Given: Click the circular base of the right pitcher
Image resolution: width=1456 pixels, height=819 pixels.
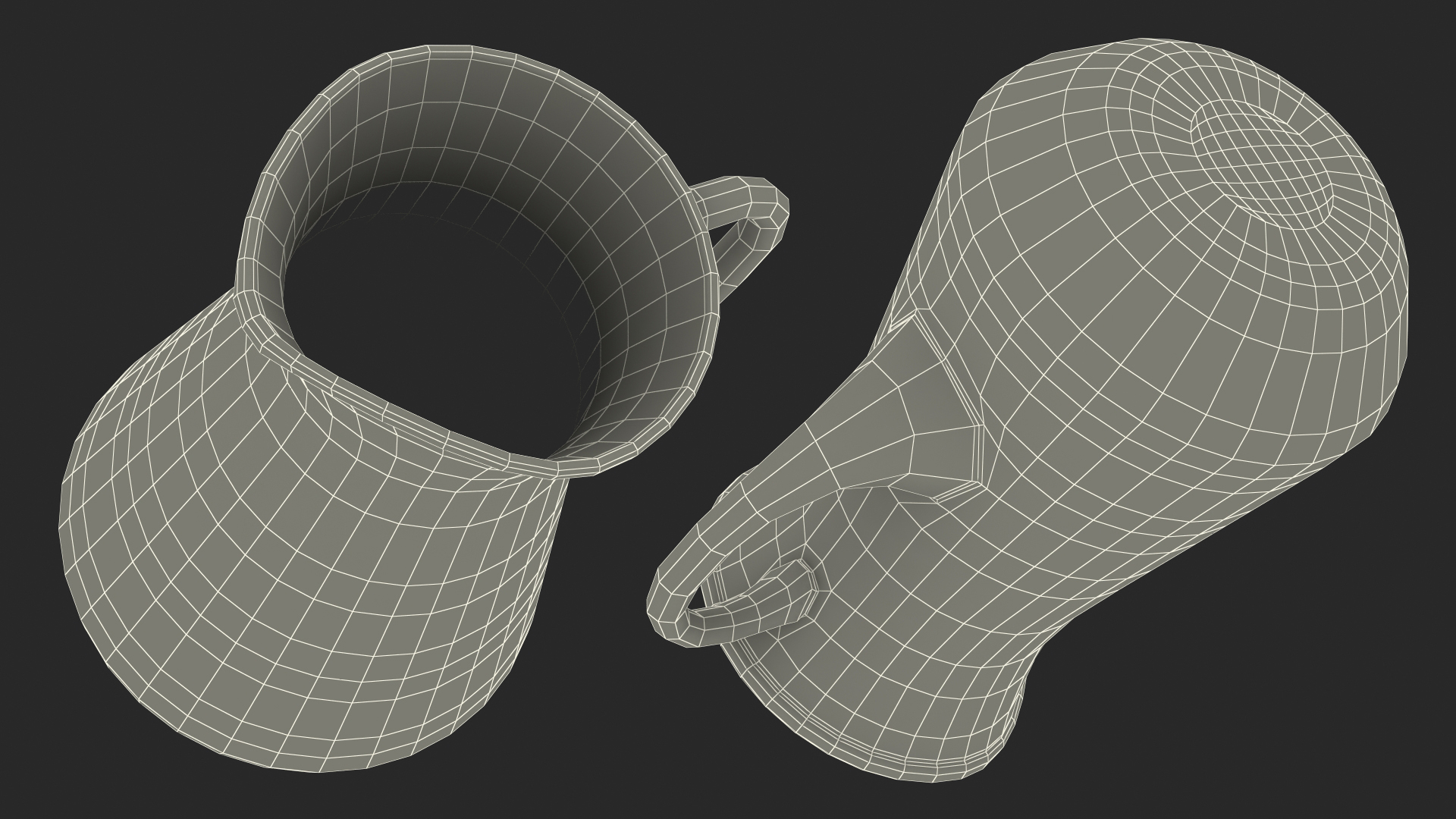Looking at the screenshot, I should 1263,163.
